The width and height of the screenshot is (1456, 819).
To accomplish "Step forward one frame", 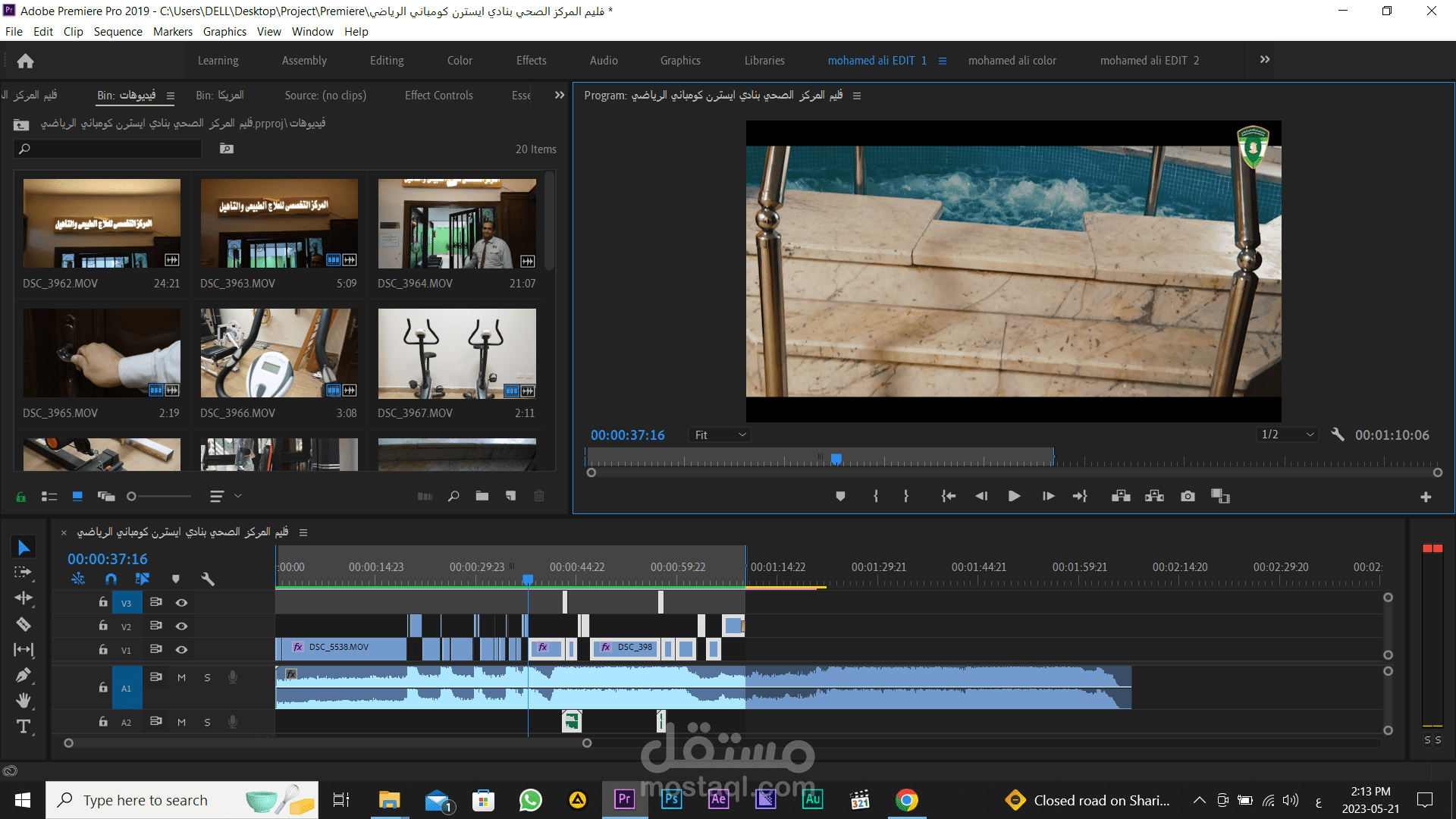I will (1049, 496).
